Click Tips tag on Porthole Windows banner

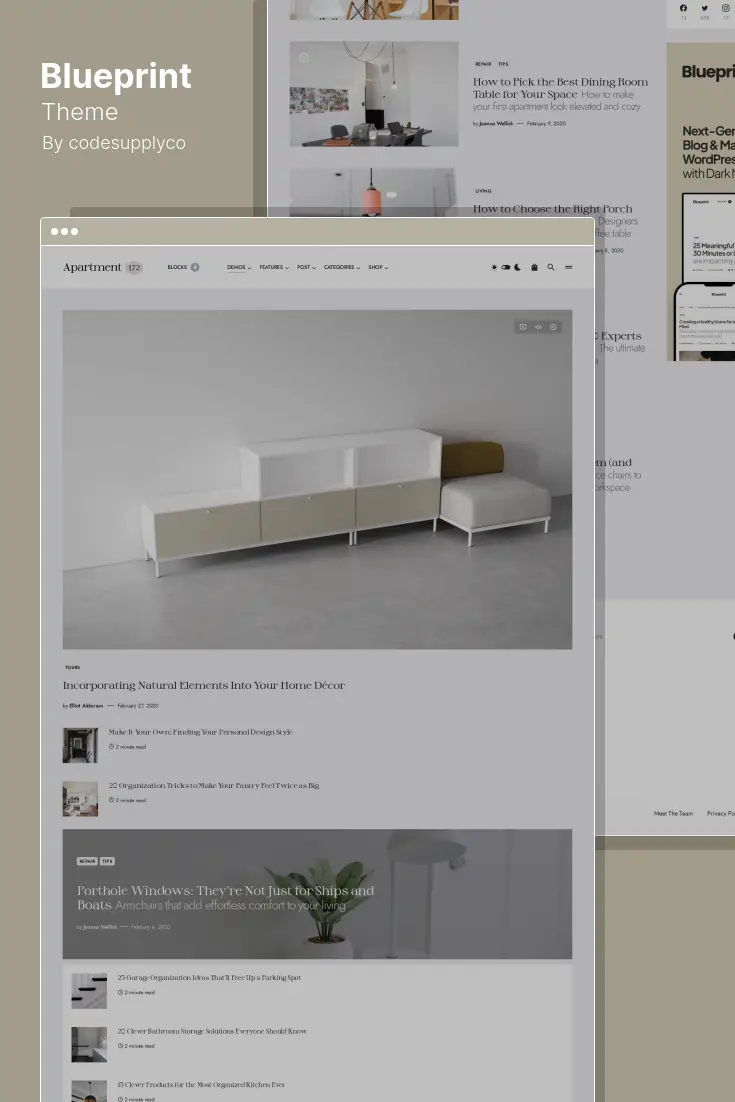point(107,861)
